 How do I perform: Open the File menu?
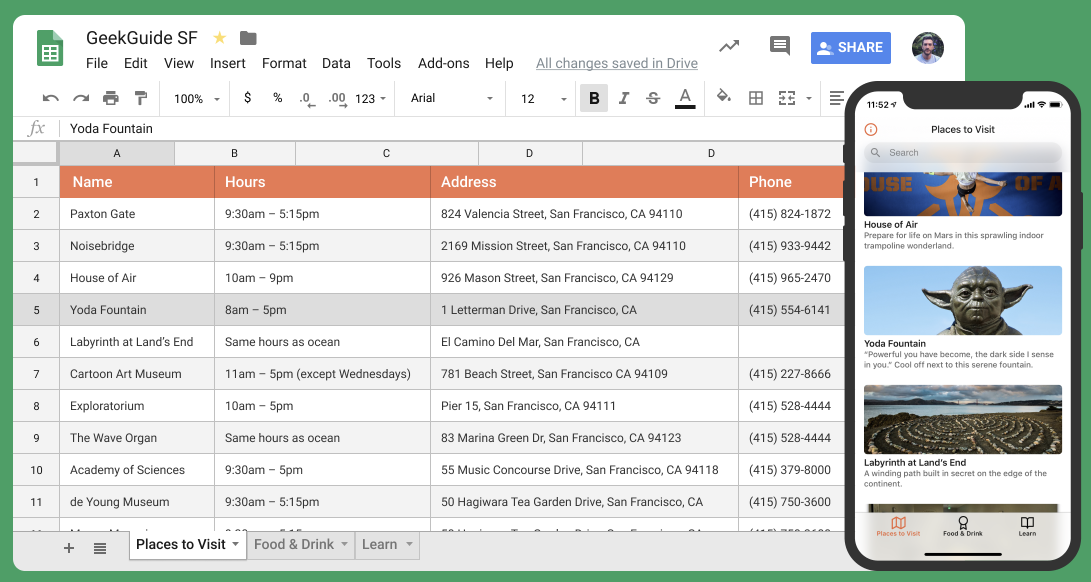click(x=97, y=63)
